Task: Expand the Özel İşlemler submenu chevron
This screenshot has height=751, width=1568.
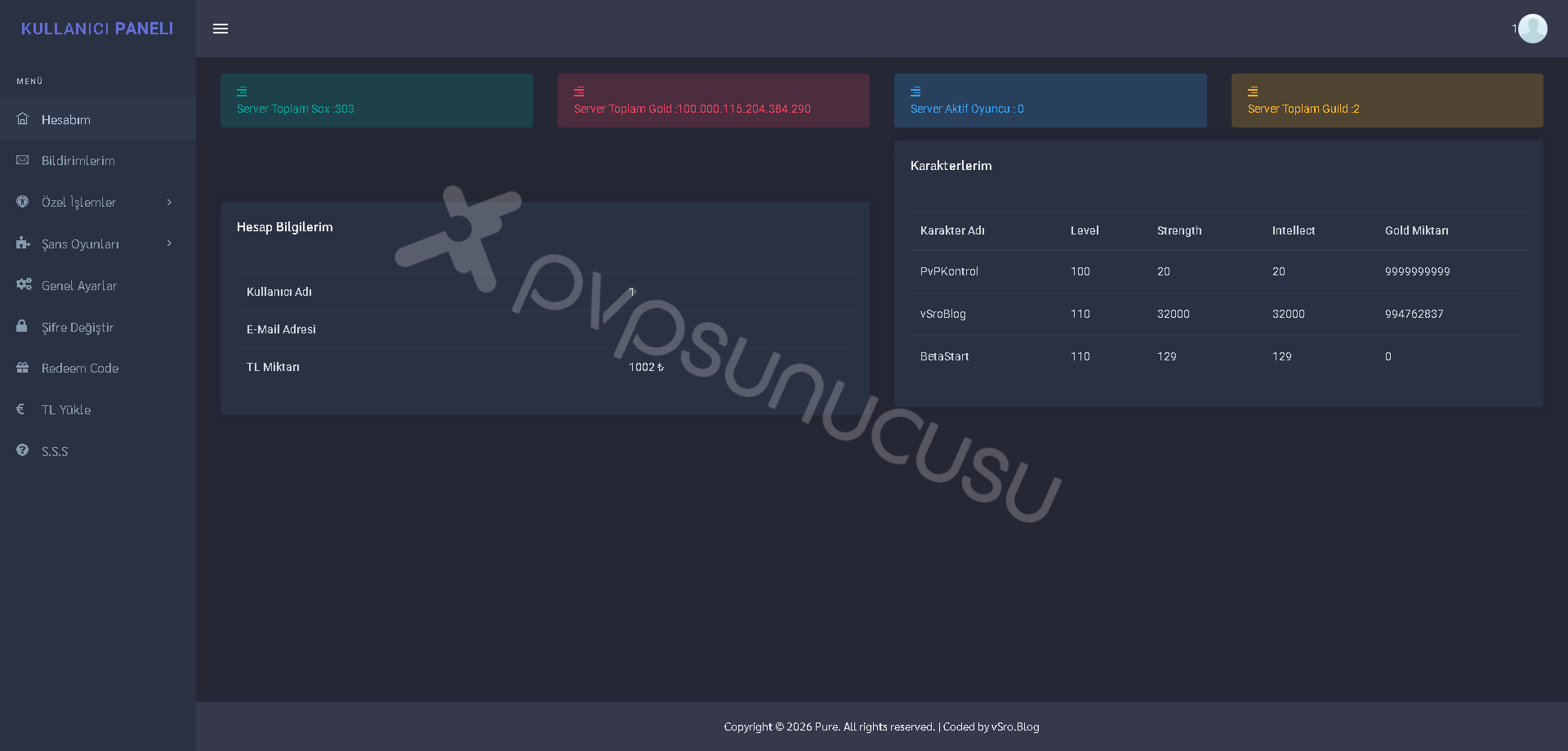Action: [169, 202]
